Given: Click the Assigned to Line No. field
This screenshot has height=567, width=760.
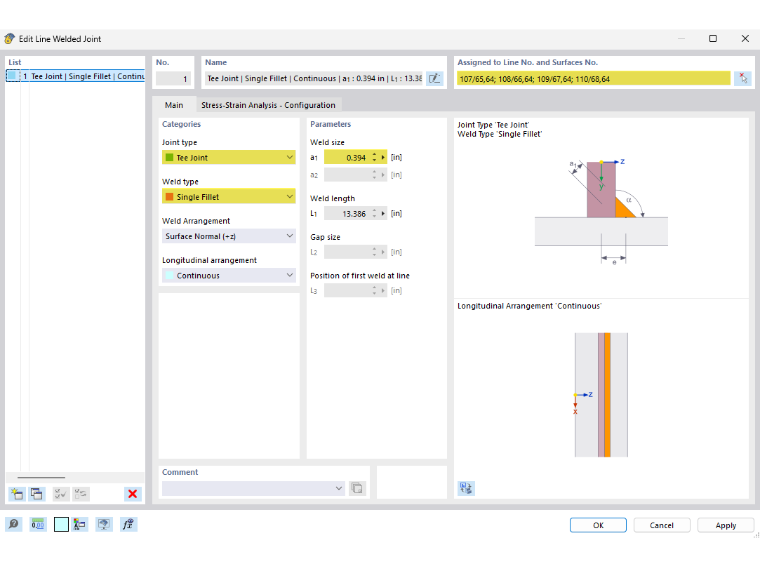Looking at the screenshot, I should [x=593, y=79].
